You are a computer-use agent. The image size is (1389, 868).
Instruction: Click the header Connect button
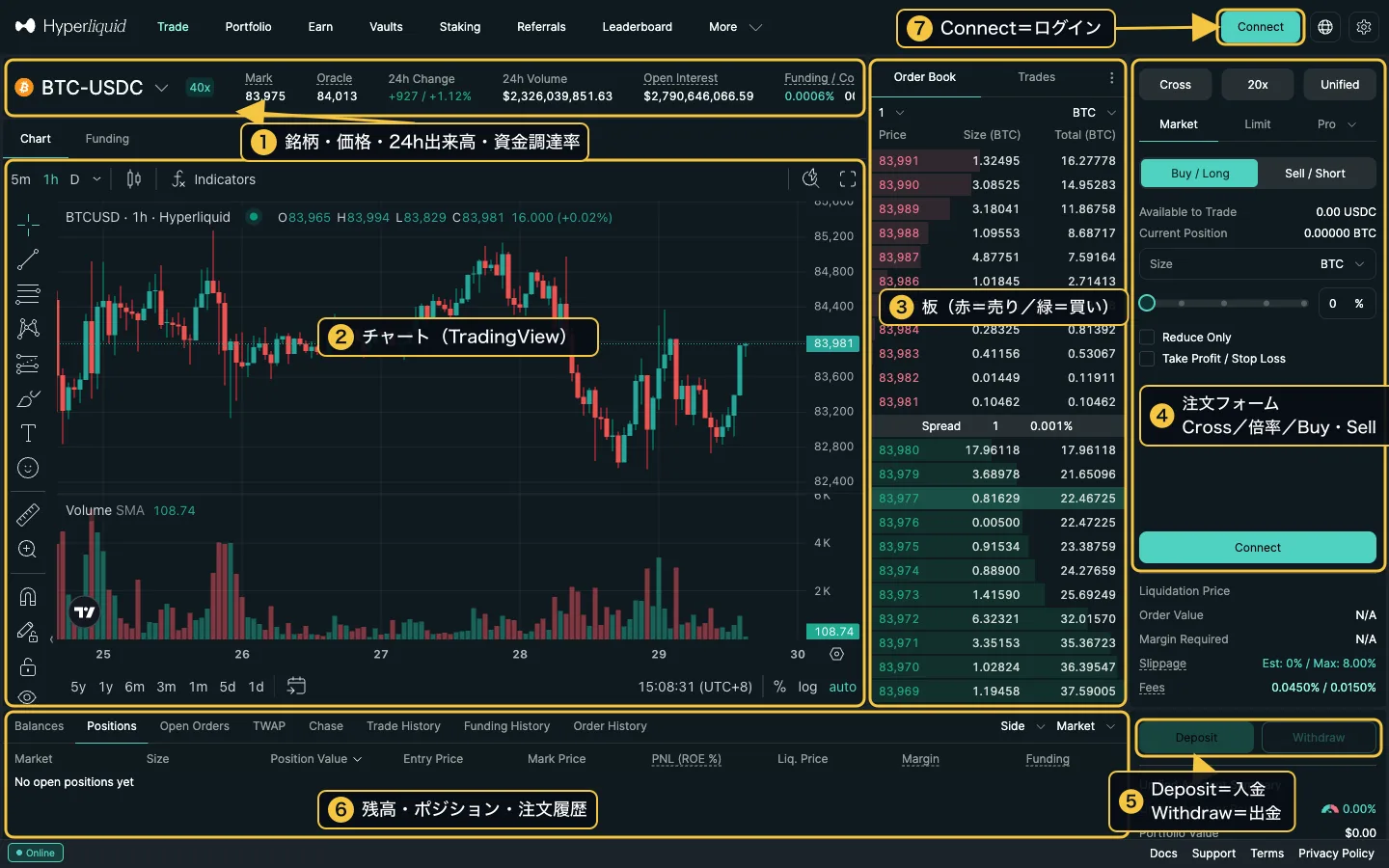click(x=1261, y=27)
